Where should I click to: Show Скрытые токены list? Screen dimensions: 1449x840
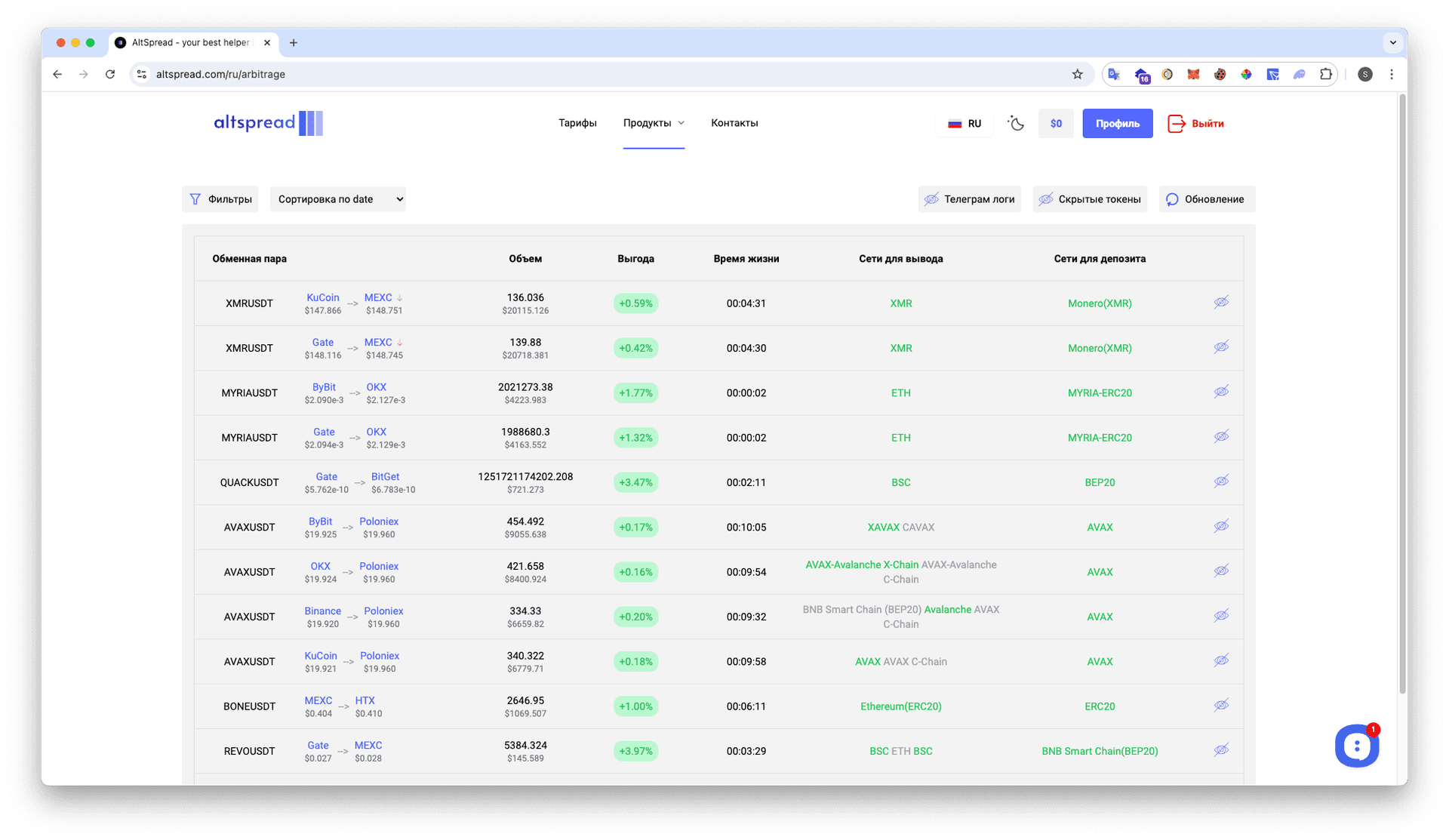1090,199
